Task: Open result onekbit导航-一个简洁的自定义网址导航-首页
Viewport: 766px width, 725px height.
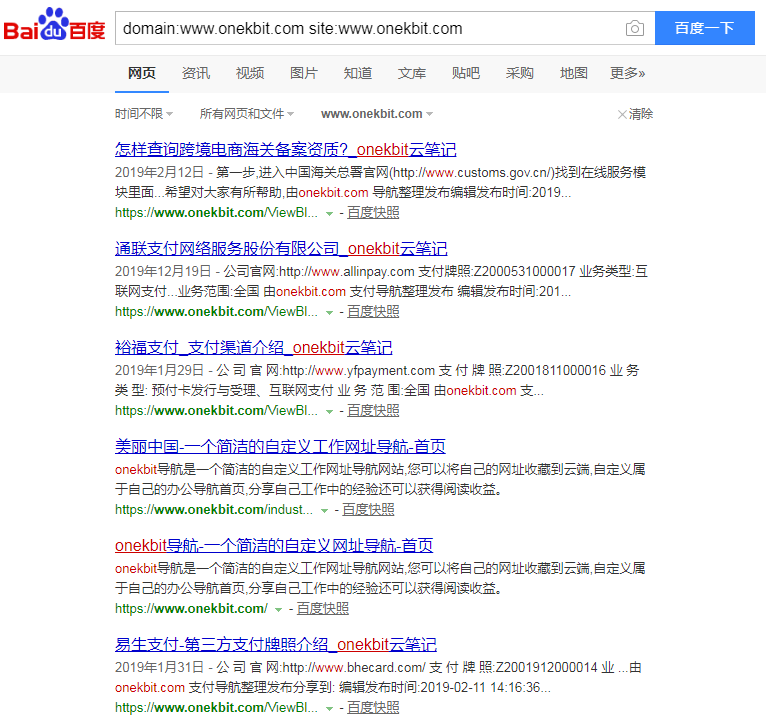Action: tap(274, 545)
